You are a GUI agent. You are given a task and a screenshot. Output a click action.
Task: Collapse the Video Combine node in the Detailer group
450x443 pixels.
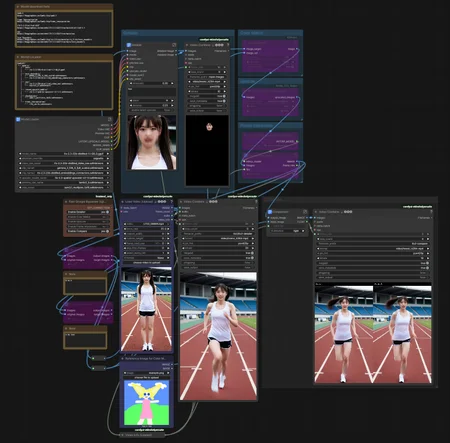point(187,45)
